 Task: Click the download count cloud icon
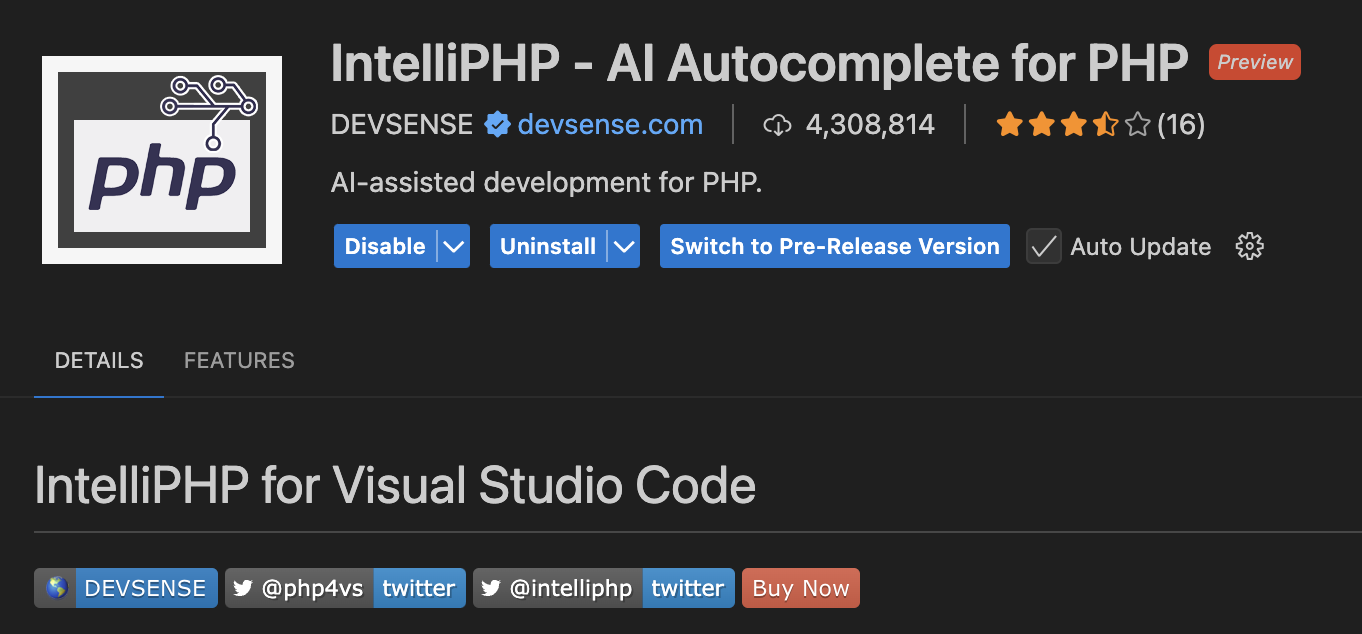coord(777,125)
